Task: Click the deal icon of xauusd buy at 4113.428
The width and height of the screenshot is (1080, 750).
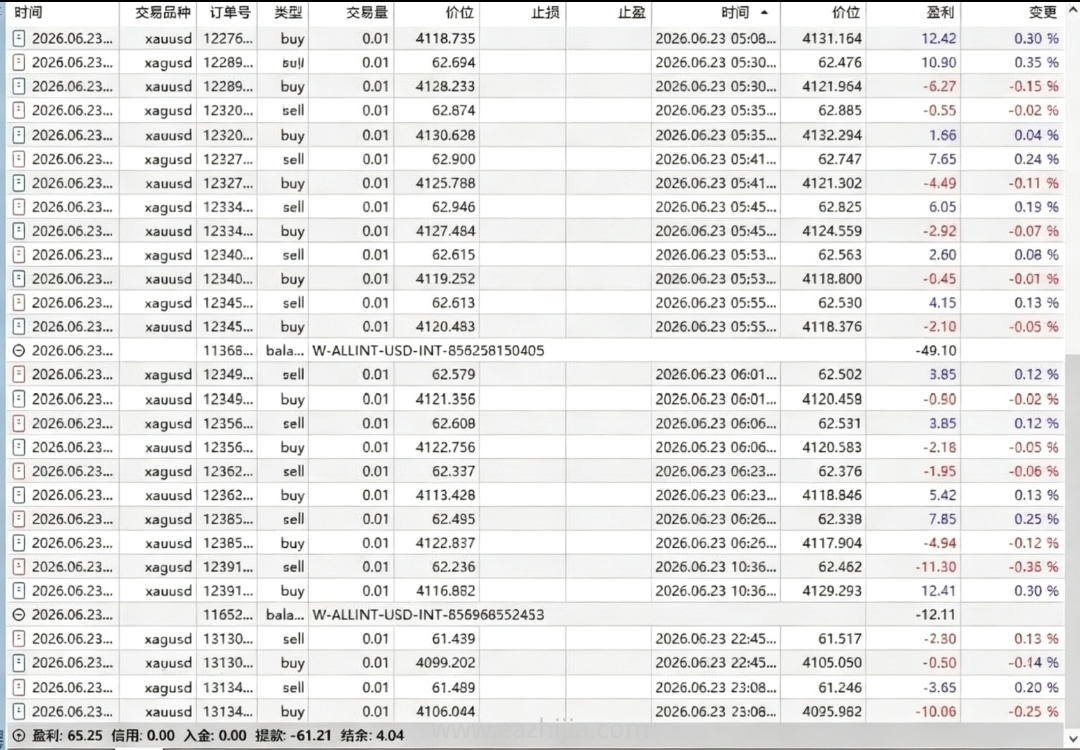Action: click(19, 495)
